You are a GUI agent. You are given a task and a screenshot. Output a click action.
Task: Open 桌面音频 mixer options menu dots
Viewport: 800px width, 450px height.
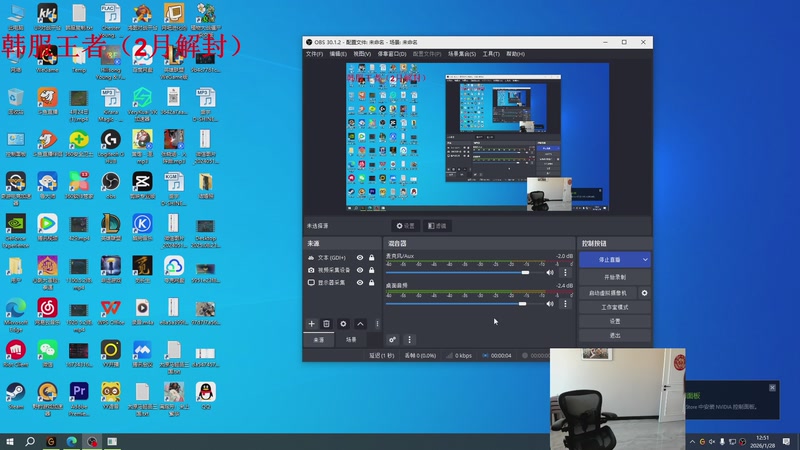[x=565, y=304]
